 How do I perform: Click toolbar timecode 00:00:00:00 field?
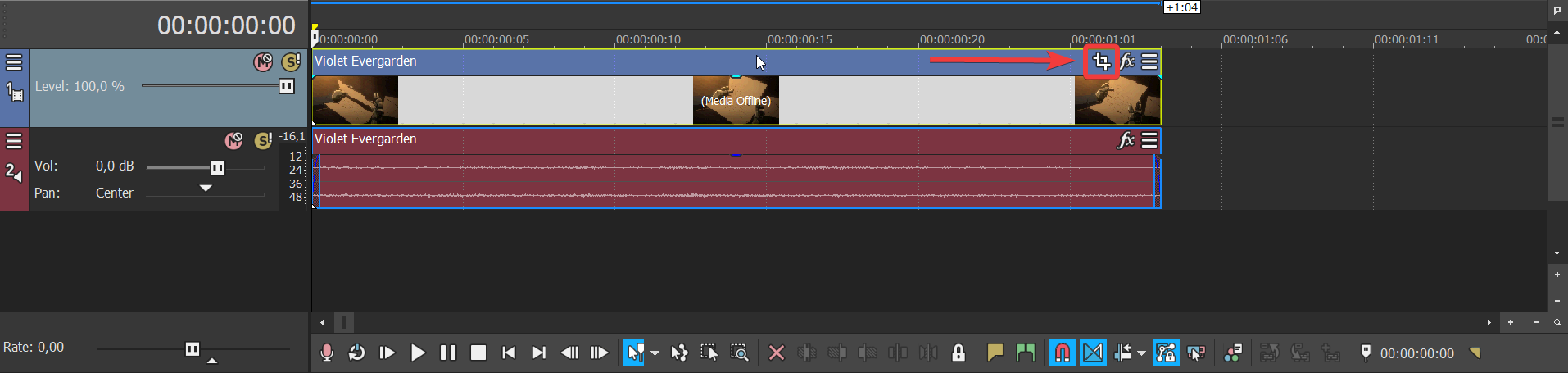click(x=1417, y=353)
